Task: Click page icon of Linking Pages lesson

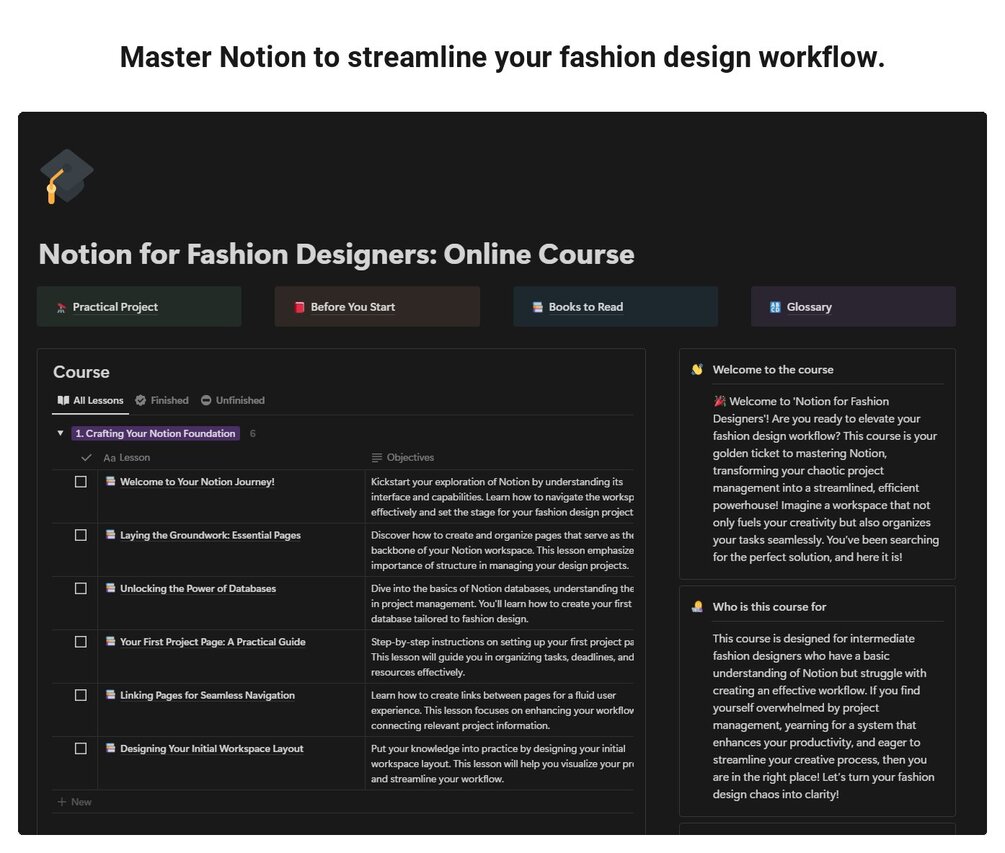Action: click(x=111, y=694)
